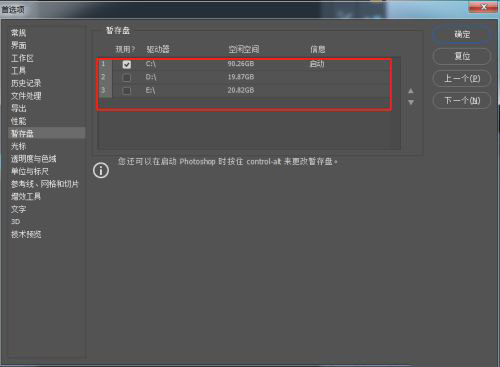Click the 20.82GB free space value

pos(241,90)
